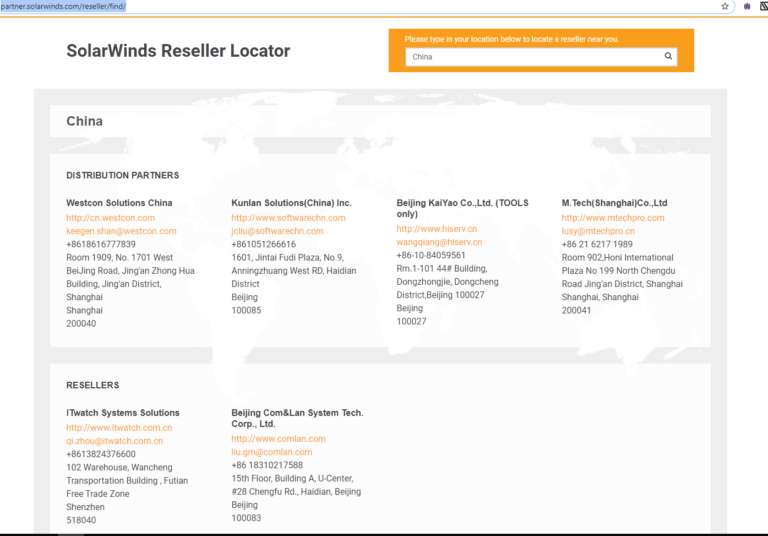768x536 pixels.
Task: Select ITwatch Systems Solutions name
Action: click(x=123, y=413)
